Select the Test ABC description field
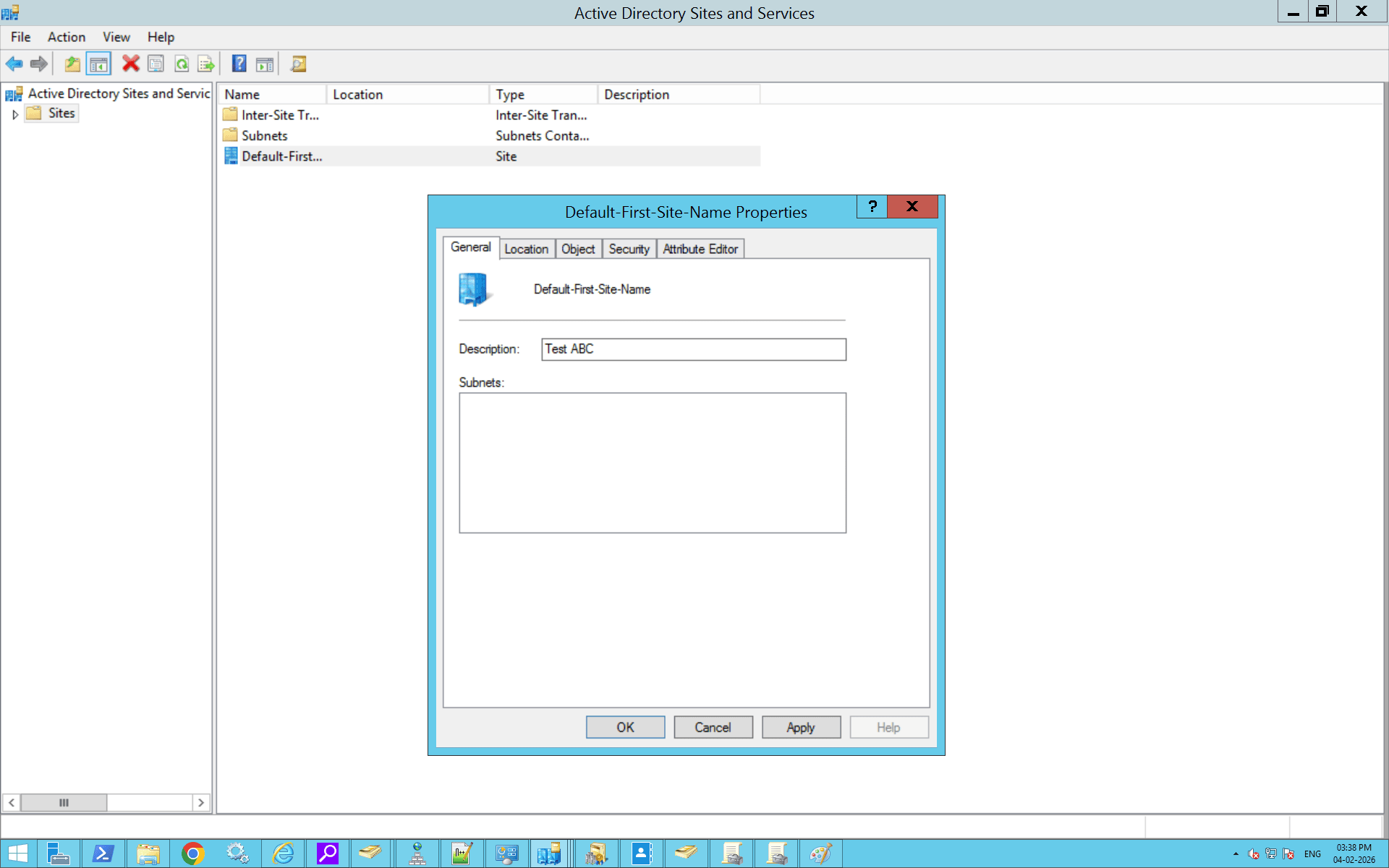 pos(693,349)
